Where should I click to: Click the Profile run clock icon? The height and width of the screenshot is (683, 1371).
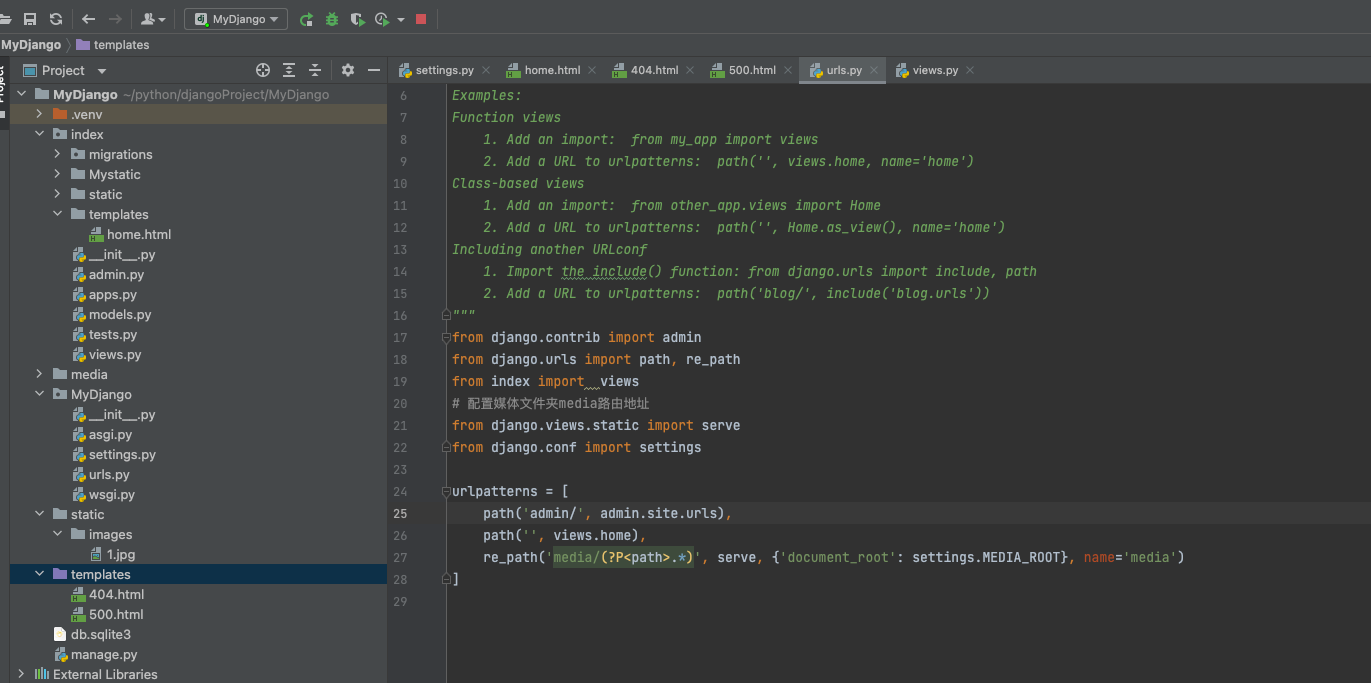(382, 19)
